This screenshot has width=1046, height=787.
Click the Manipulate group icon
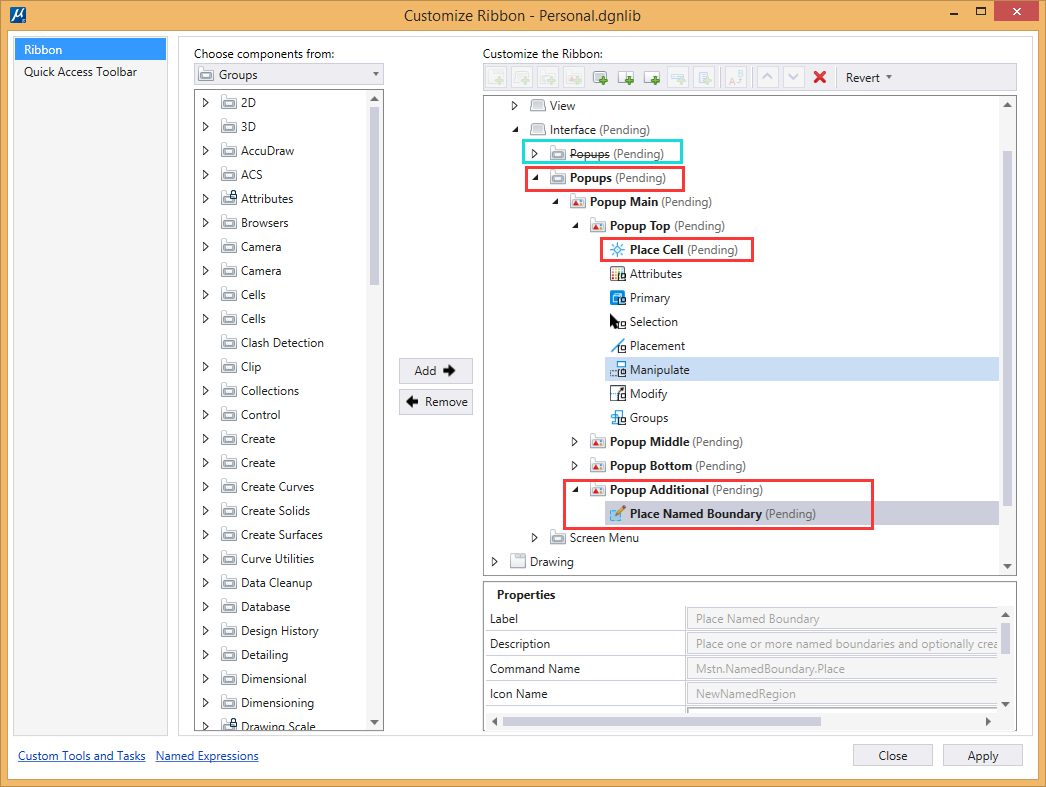click(618, 370)
